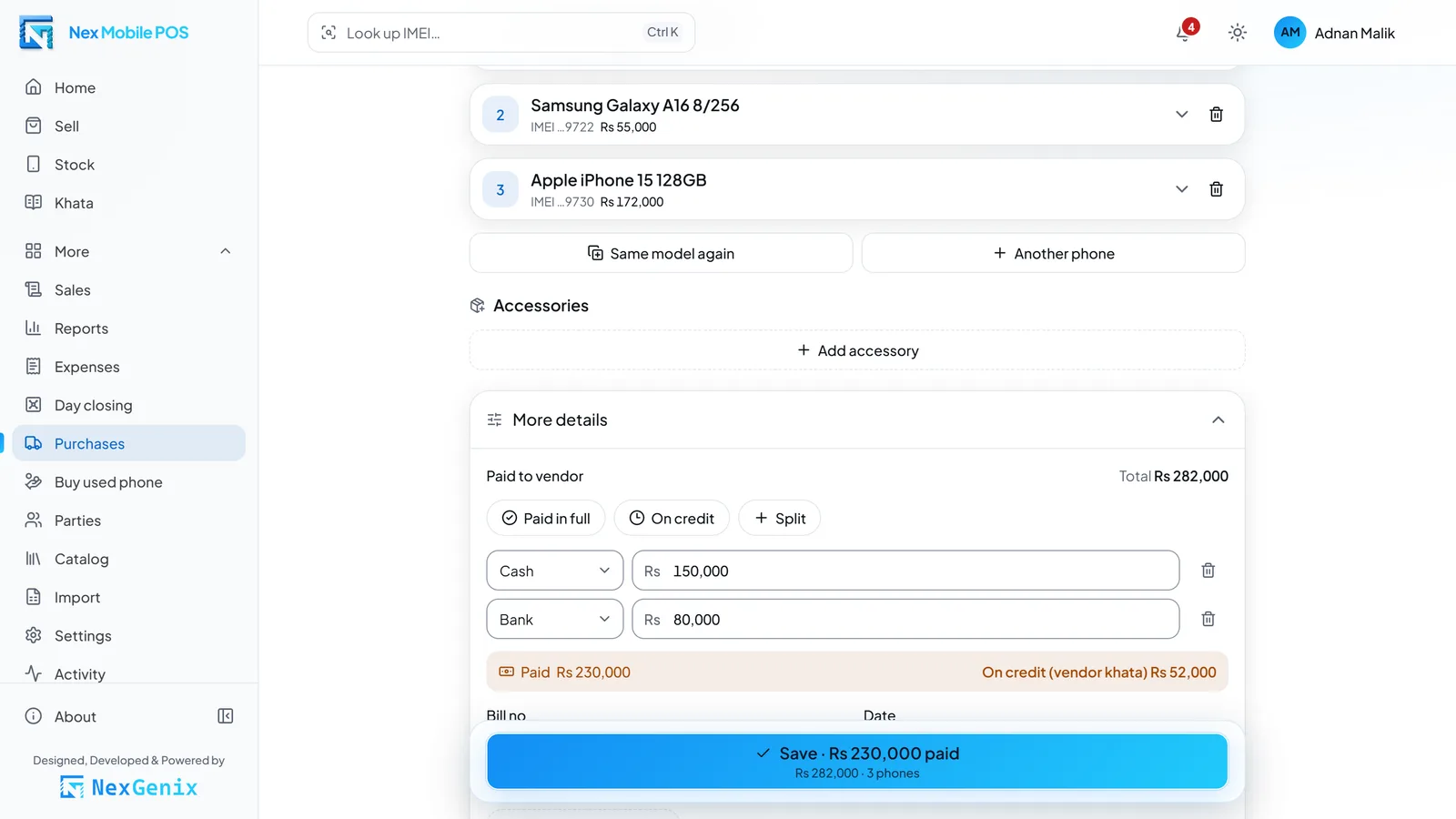The height and width of the screenshot is (819, 1456).
Task: Collapse the More details section
Action: 1218,420
